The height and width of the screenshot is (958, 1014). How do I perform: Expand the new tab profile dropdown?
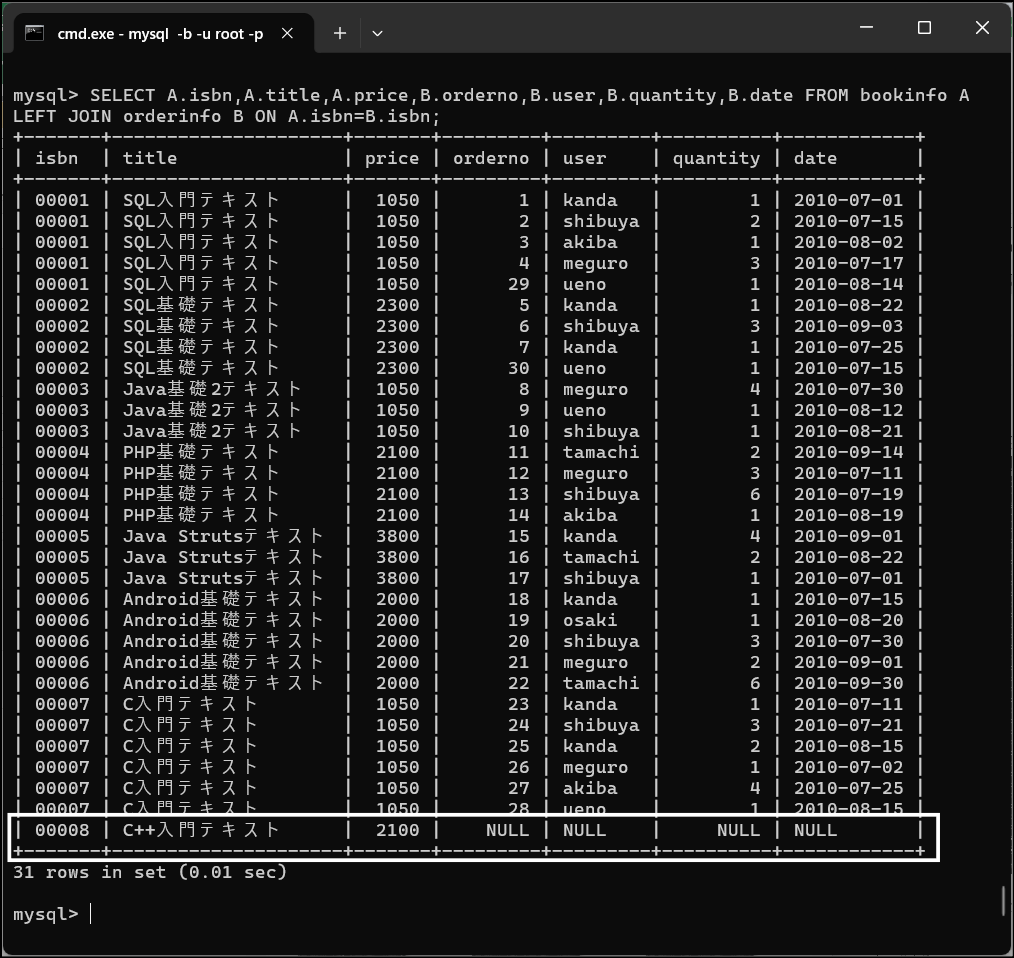point(377,33)
